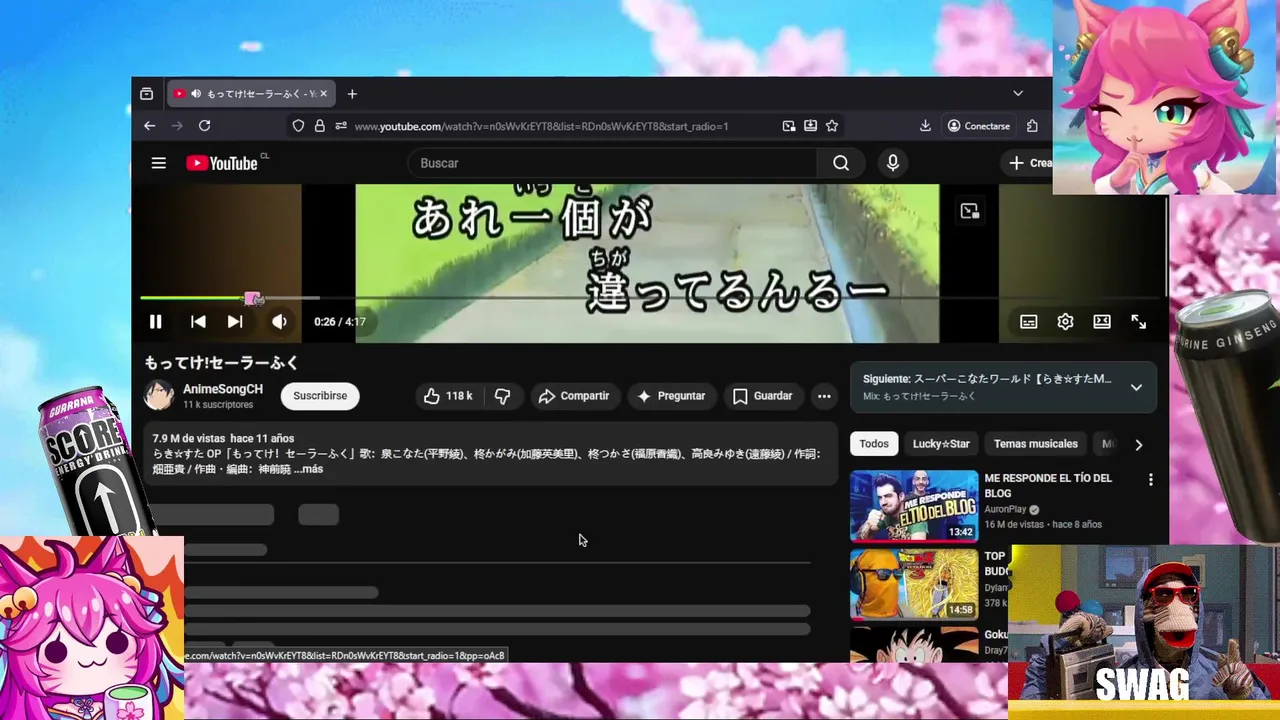
Task: Open more actions three-dot menu
Action: tap(824, 396)
